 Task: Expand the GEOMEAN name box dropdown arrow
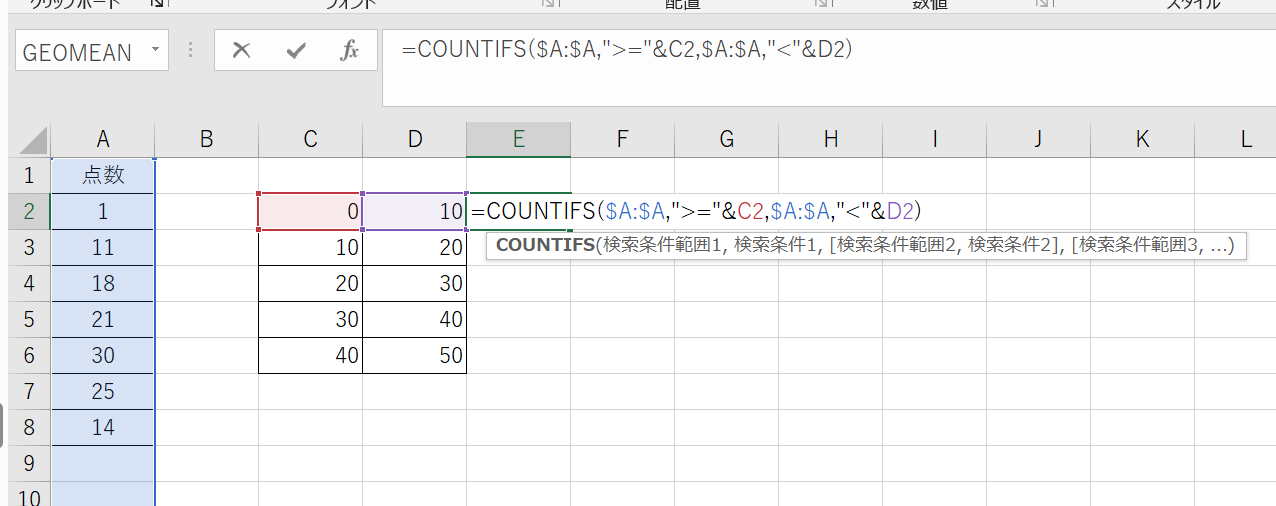[x=155, y=50]
